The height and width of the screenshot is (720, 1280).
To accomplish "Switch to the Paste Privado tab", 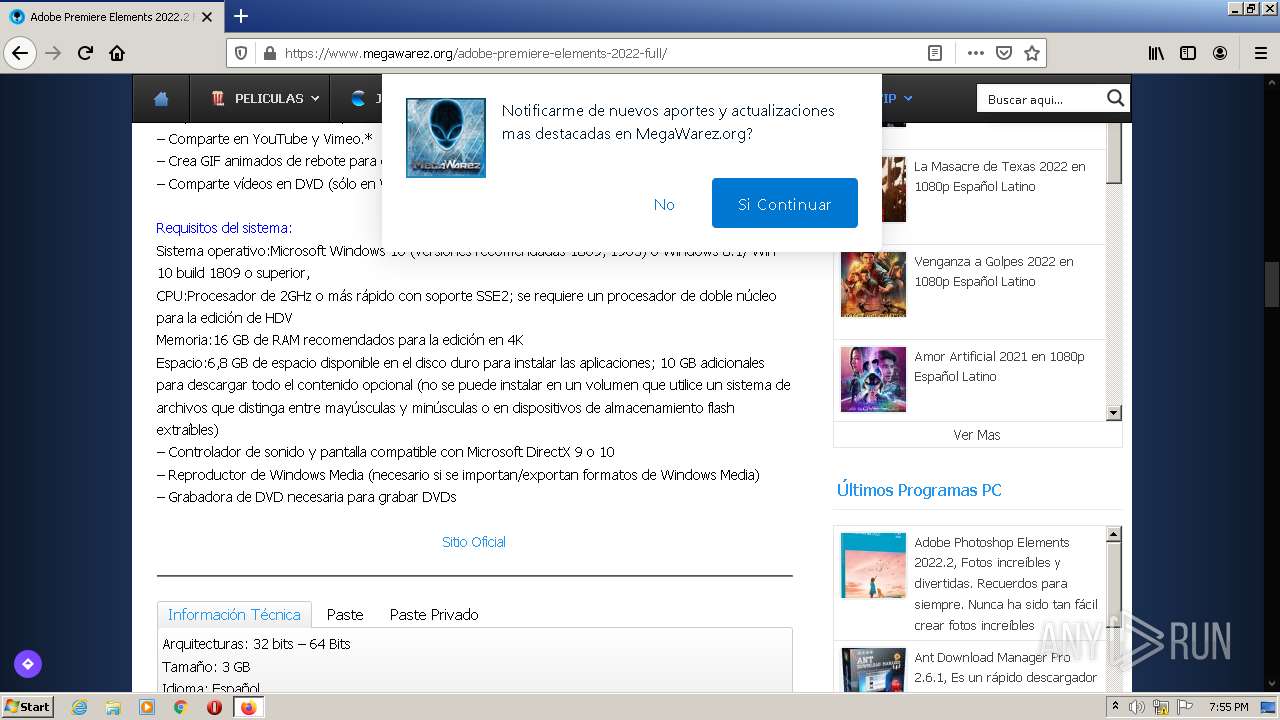I will pos(434,614).
